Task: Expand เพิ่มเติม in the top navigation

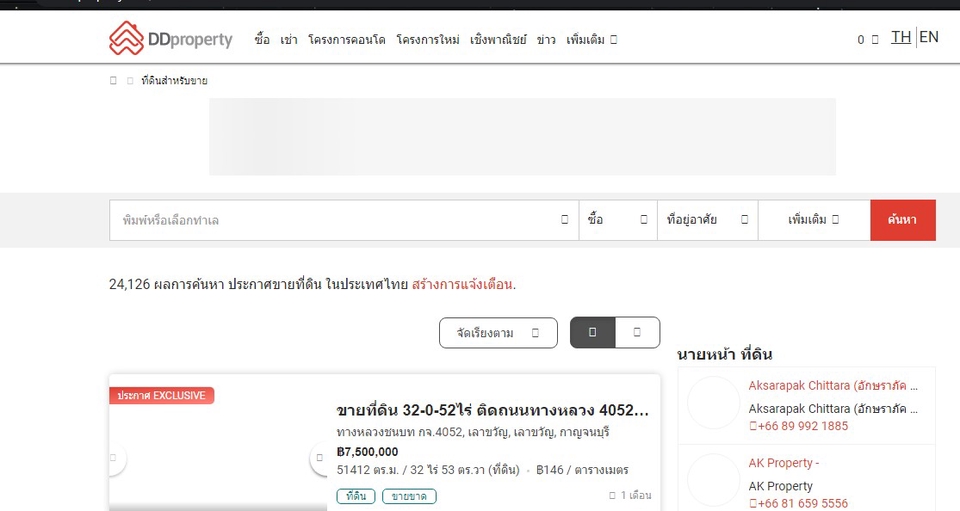Action: click(591, 40)
